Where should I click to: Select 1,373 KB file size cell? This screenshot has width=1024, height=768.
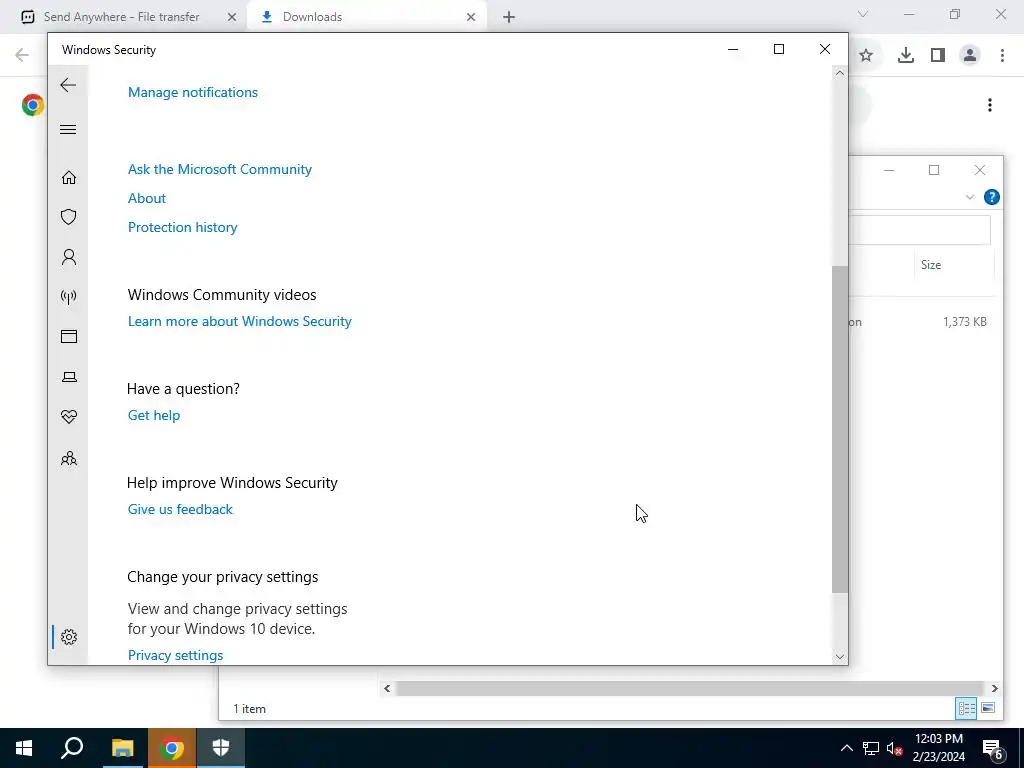pyautogui.click(x=965, y=322)
